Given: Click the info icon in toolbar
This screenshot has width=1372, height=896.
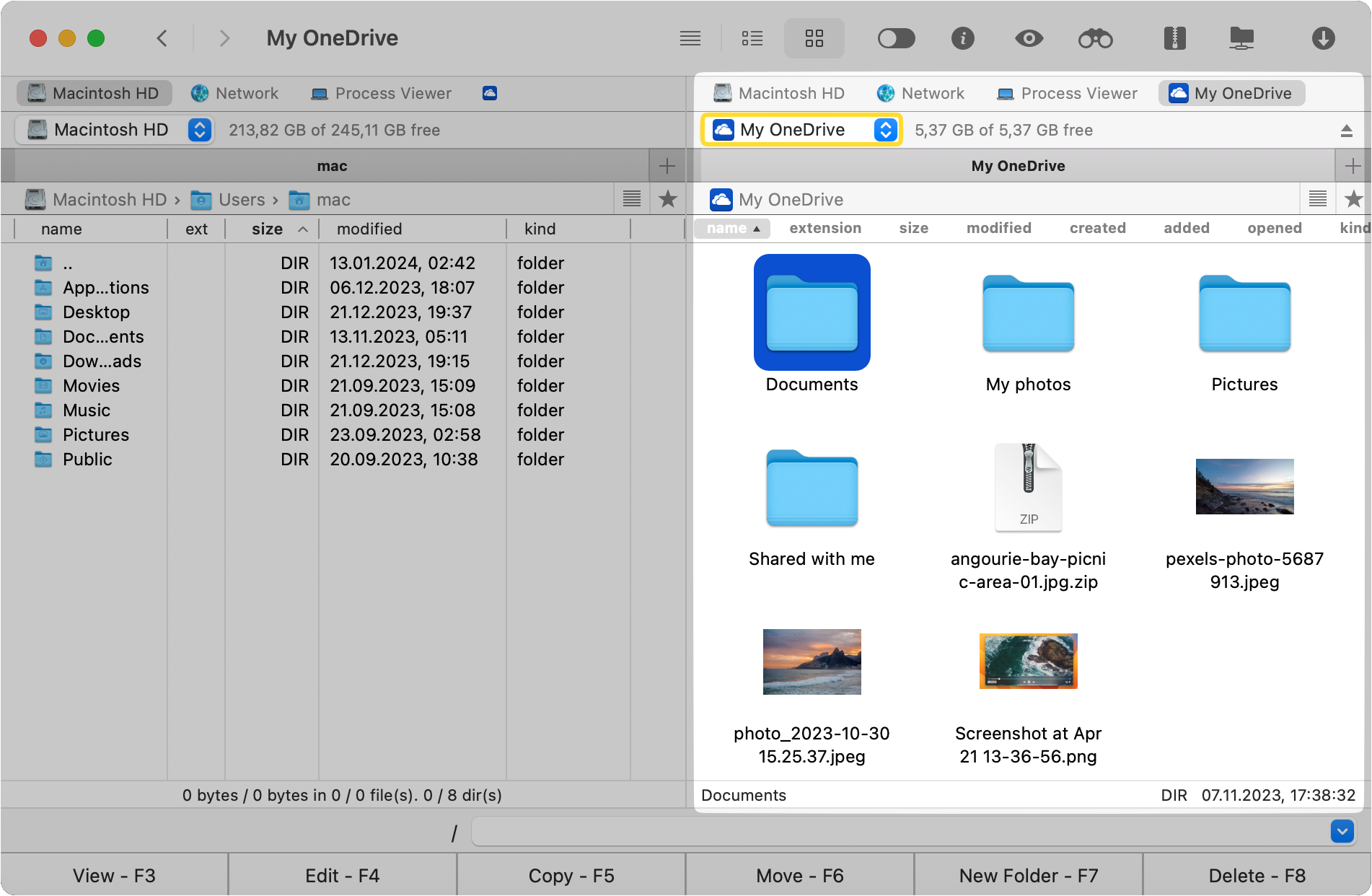Looking at the screenshot, I should click(962, 38).
